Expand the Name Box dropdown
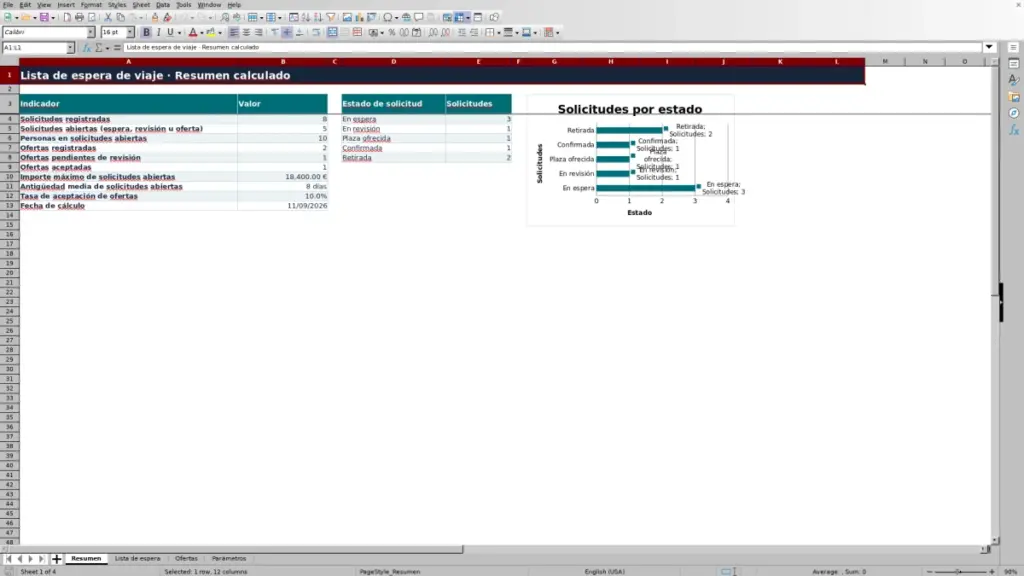 click(x=70, y=48)
